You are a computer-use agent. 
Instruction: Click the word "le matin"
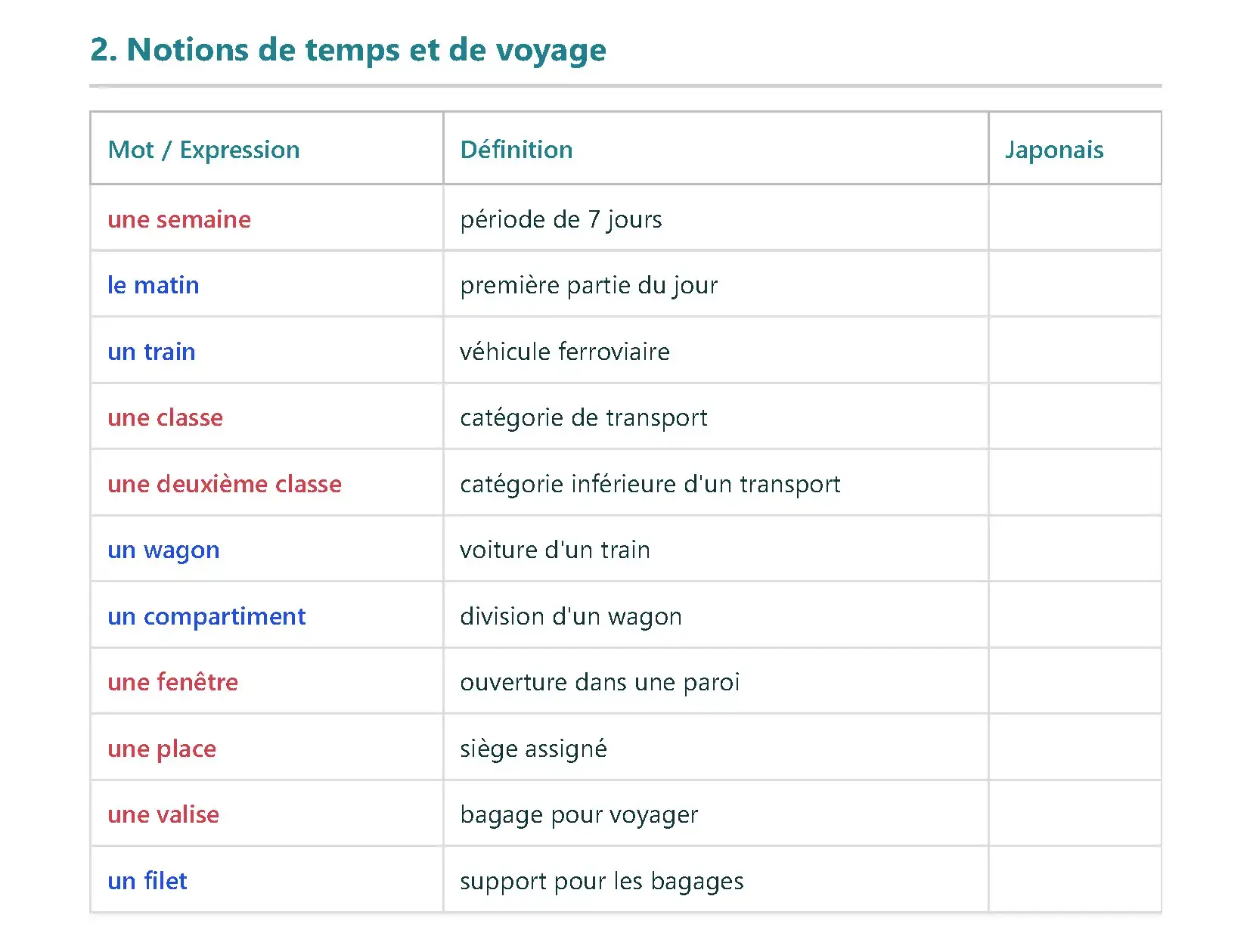coord(154,285)
